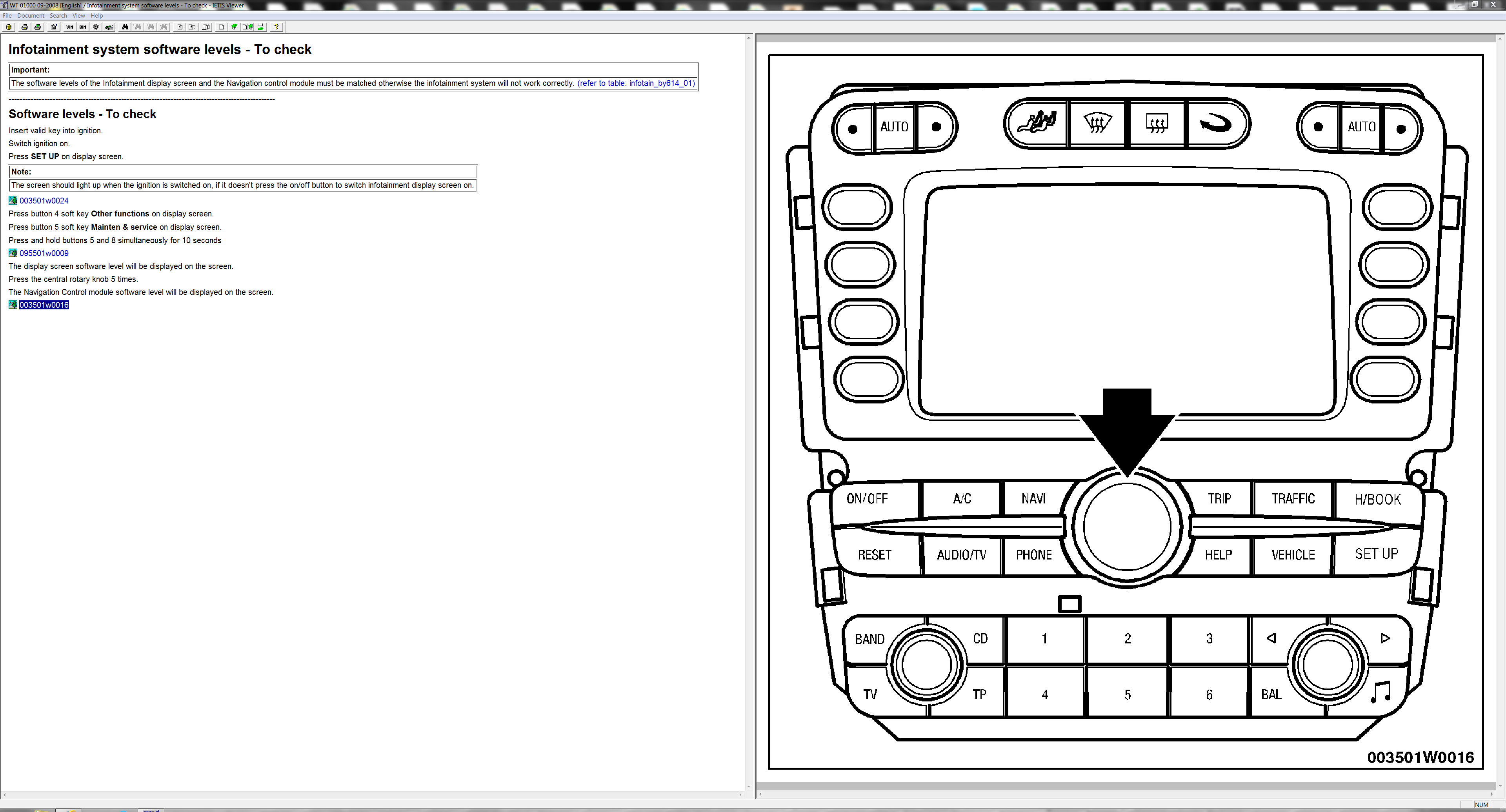Click the green car vehicle icon
Image resolution: width=1506 pixels, height=812 pixels.
(109, 27)
